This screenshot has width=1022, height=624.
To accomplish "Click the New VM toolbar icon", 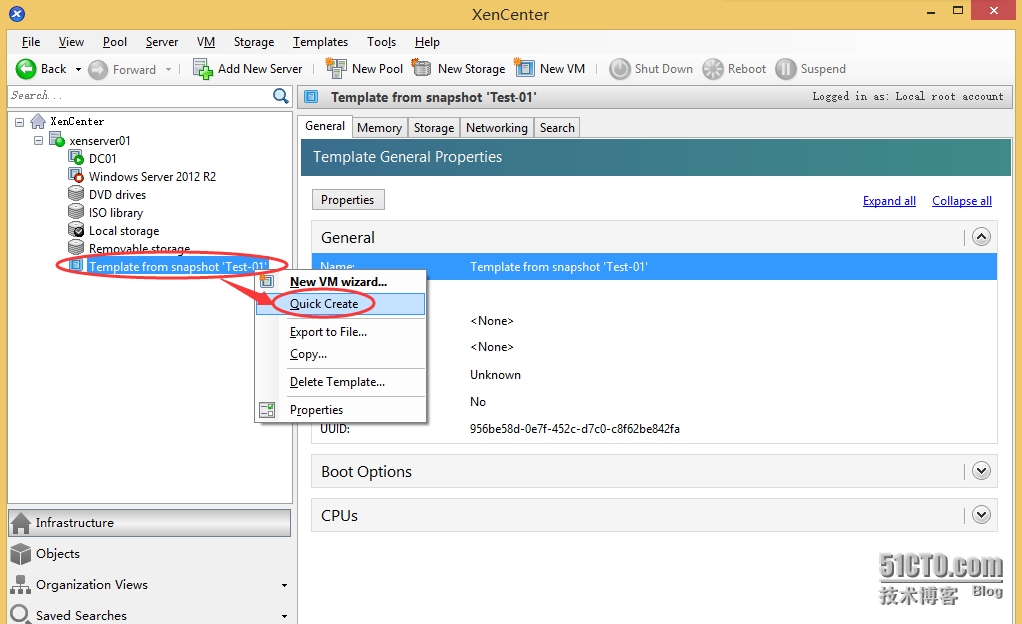I will click(x=524, y=68).
